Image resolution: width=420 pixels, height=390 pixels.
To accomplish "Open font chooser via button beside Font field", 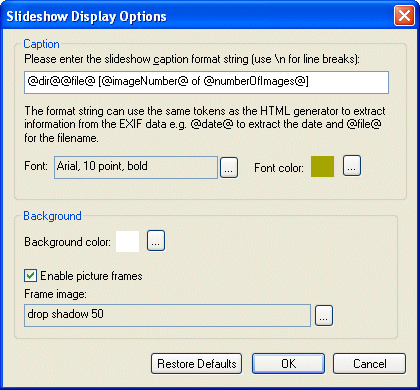I will click(229, 168).
